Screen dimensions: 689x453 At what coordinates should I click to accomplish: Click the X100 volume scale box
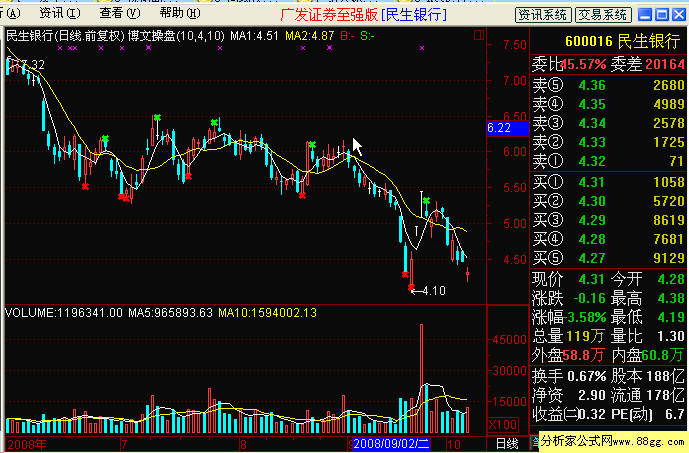pyautogui.click(x=503, y=425)
